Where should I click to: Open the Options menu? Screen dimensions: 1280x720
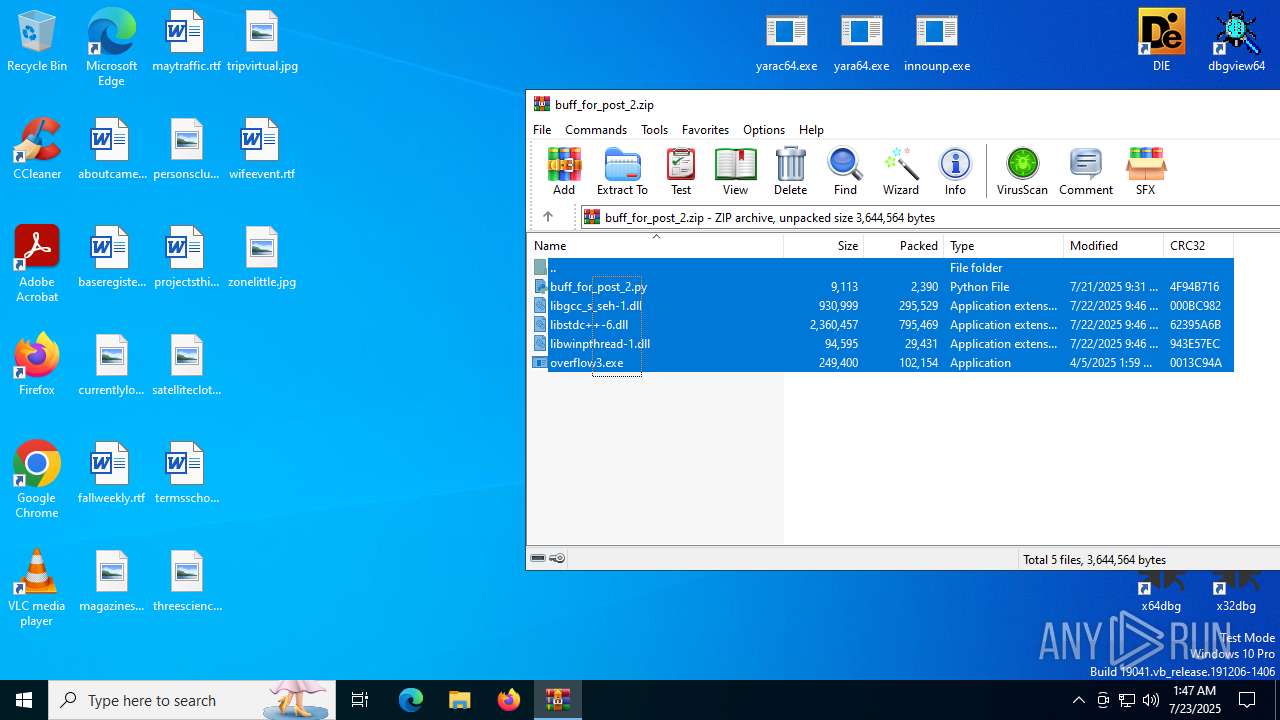(763, 130)
